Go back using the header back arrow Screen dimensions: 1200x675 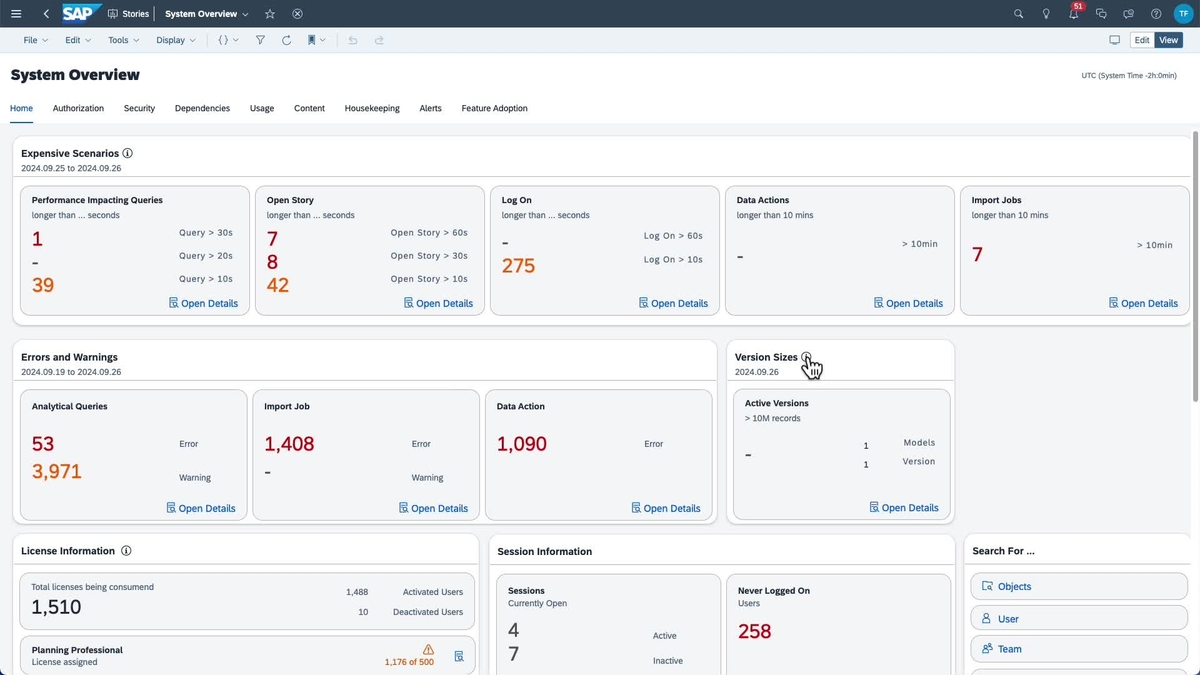click(46, 14)
